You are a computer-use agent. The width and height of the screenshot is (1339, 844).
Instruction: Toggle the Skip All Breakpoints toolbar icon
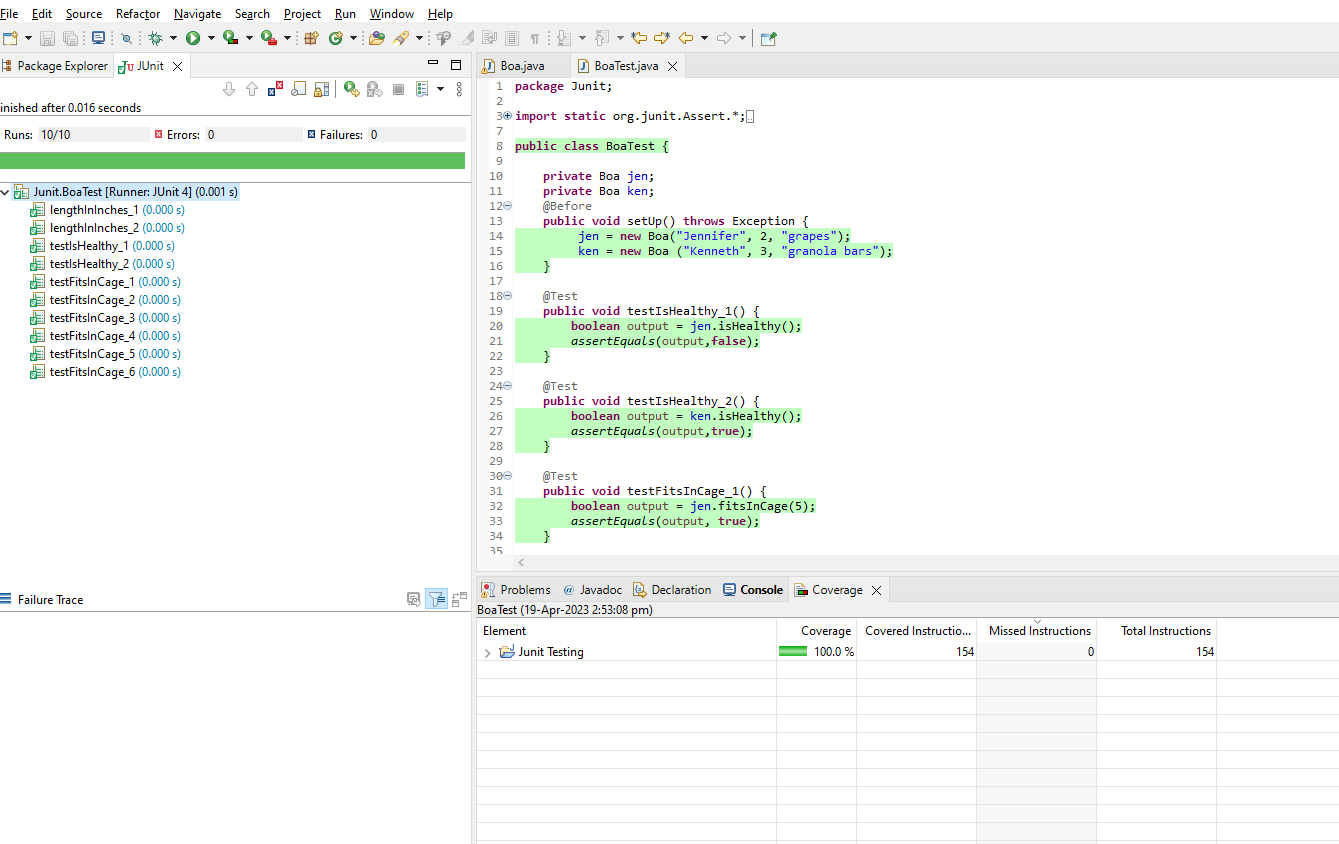(x=126, y=38)
